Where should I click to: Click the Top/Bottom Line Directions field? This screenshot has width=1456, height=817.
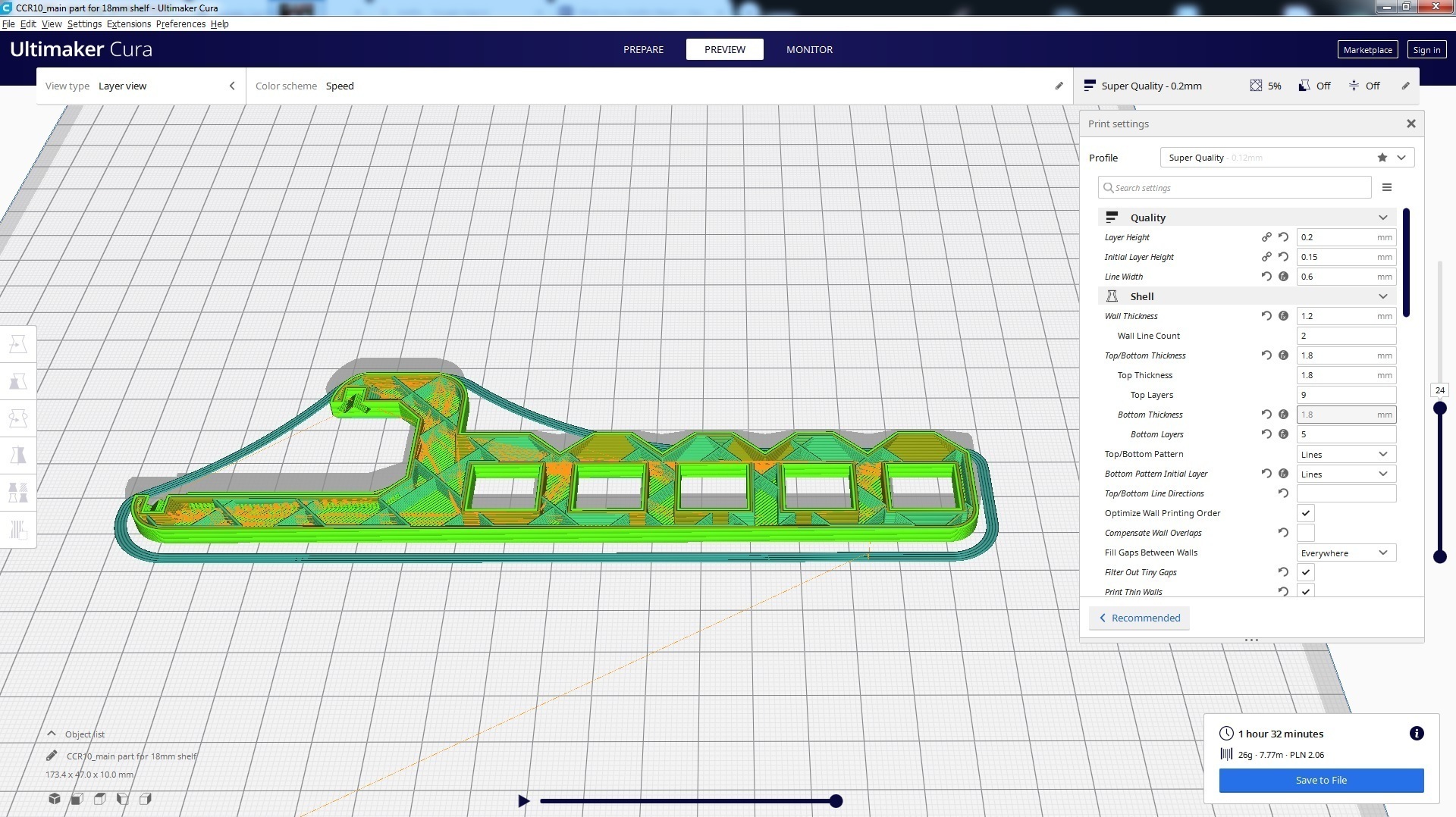[x=1346, y=493]
